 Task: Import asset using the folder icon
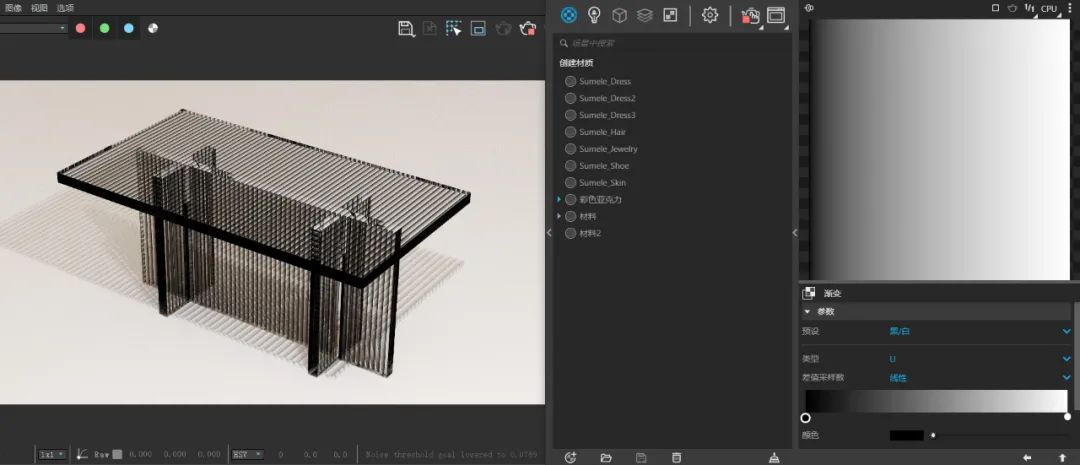[606, 457]
